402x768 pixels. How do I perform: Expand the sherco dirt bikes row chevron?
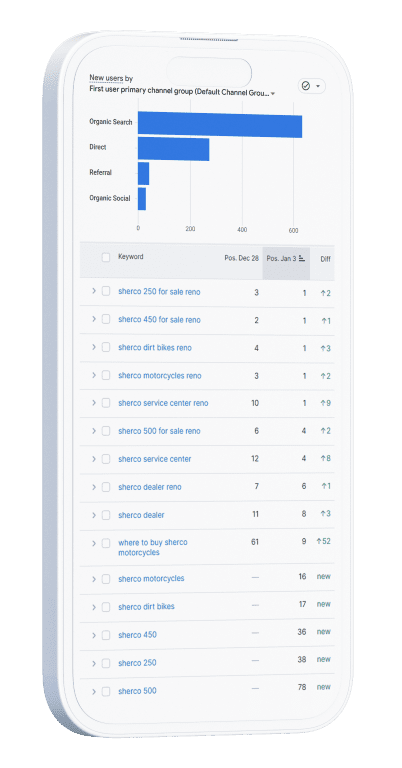point(94,607)
